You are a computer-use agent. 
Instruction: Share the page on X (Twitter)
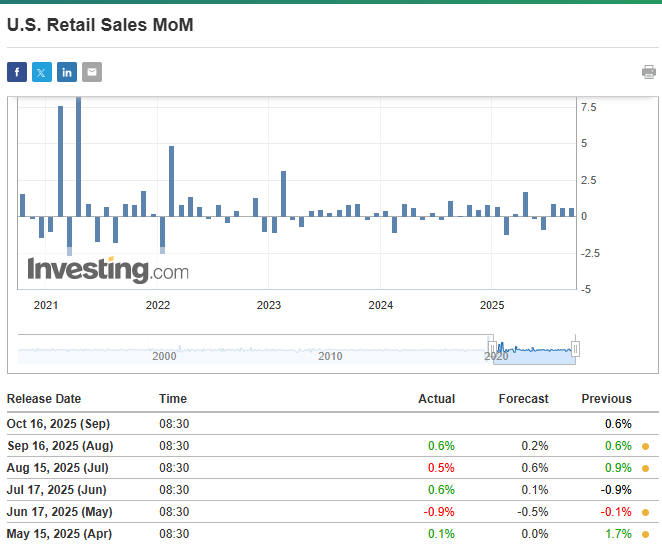click(42, 72)
